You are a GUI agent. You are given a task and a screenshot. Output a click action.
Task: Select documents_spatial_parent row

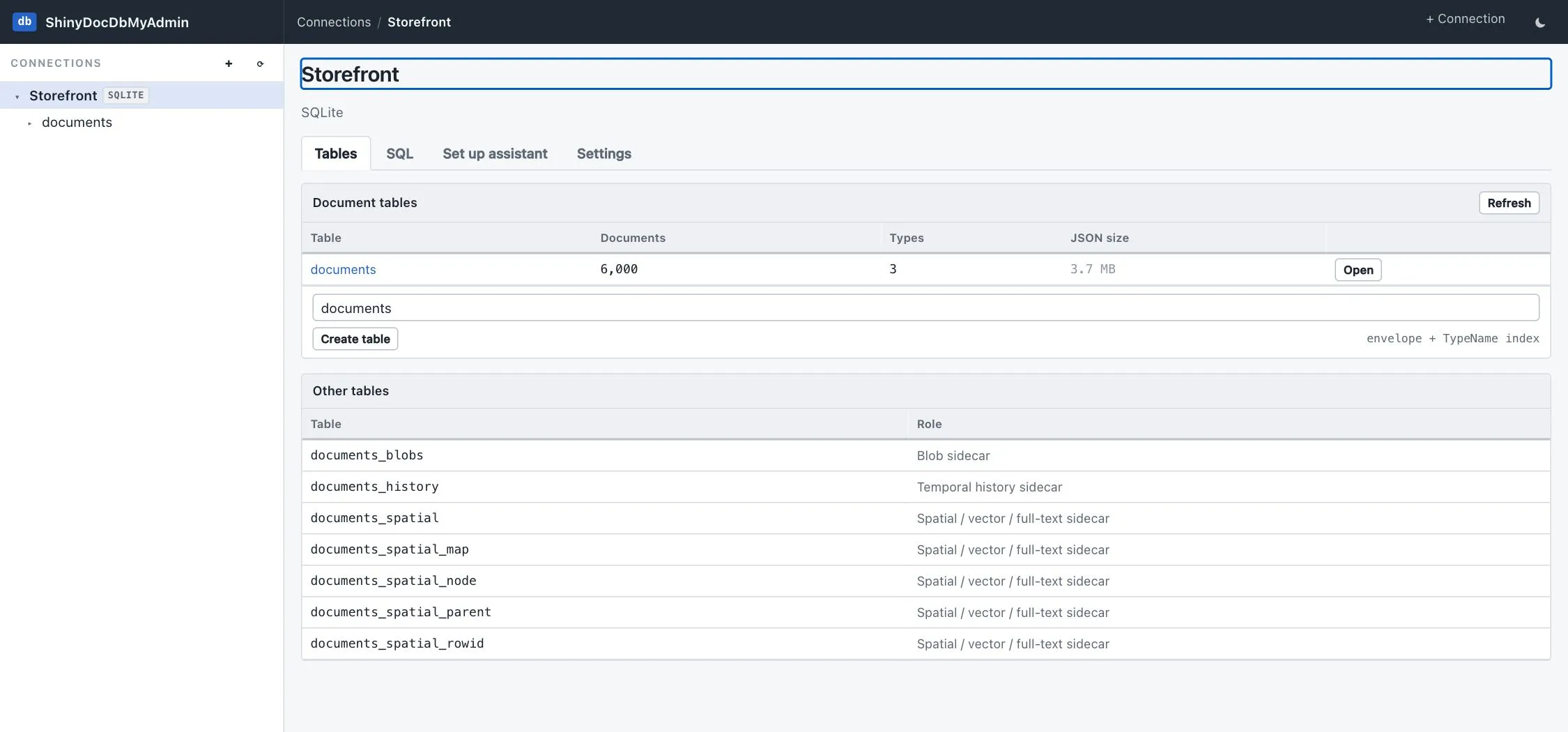925,612
